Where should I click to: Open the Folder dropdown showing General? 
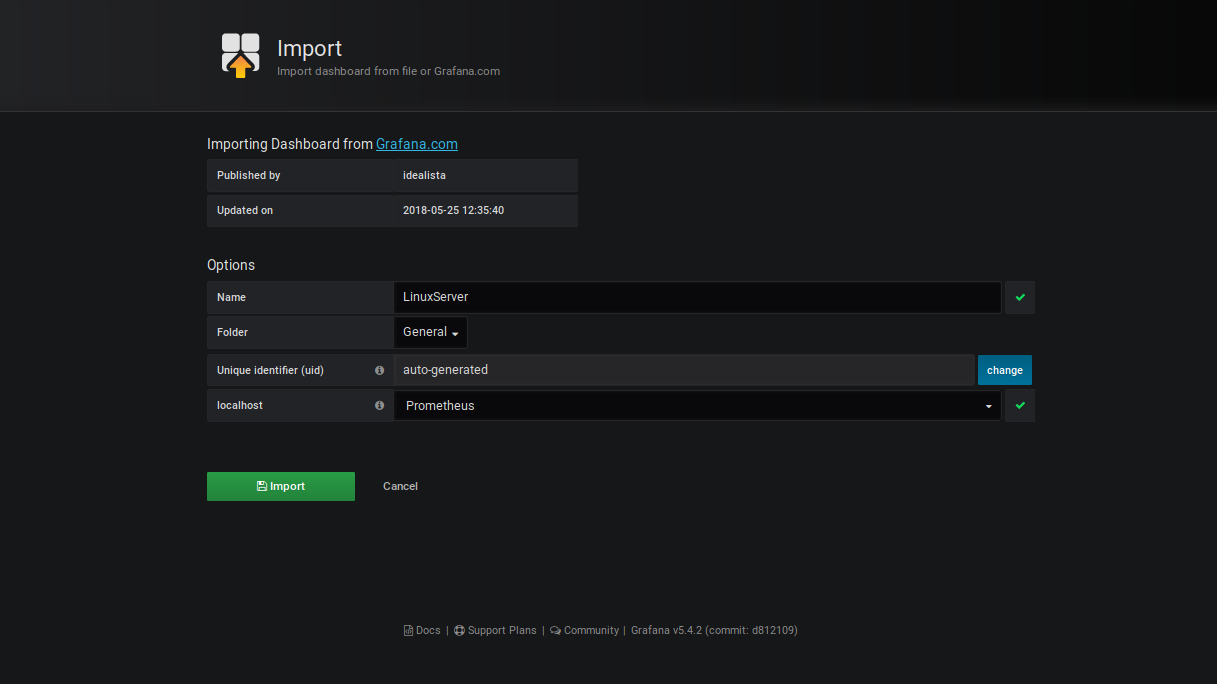coord(430,332)
